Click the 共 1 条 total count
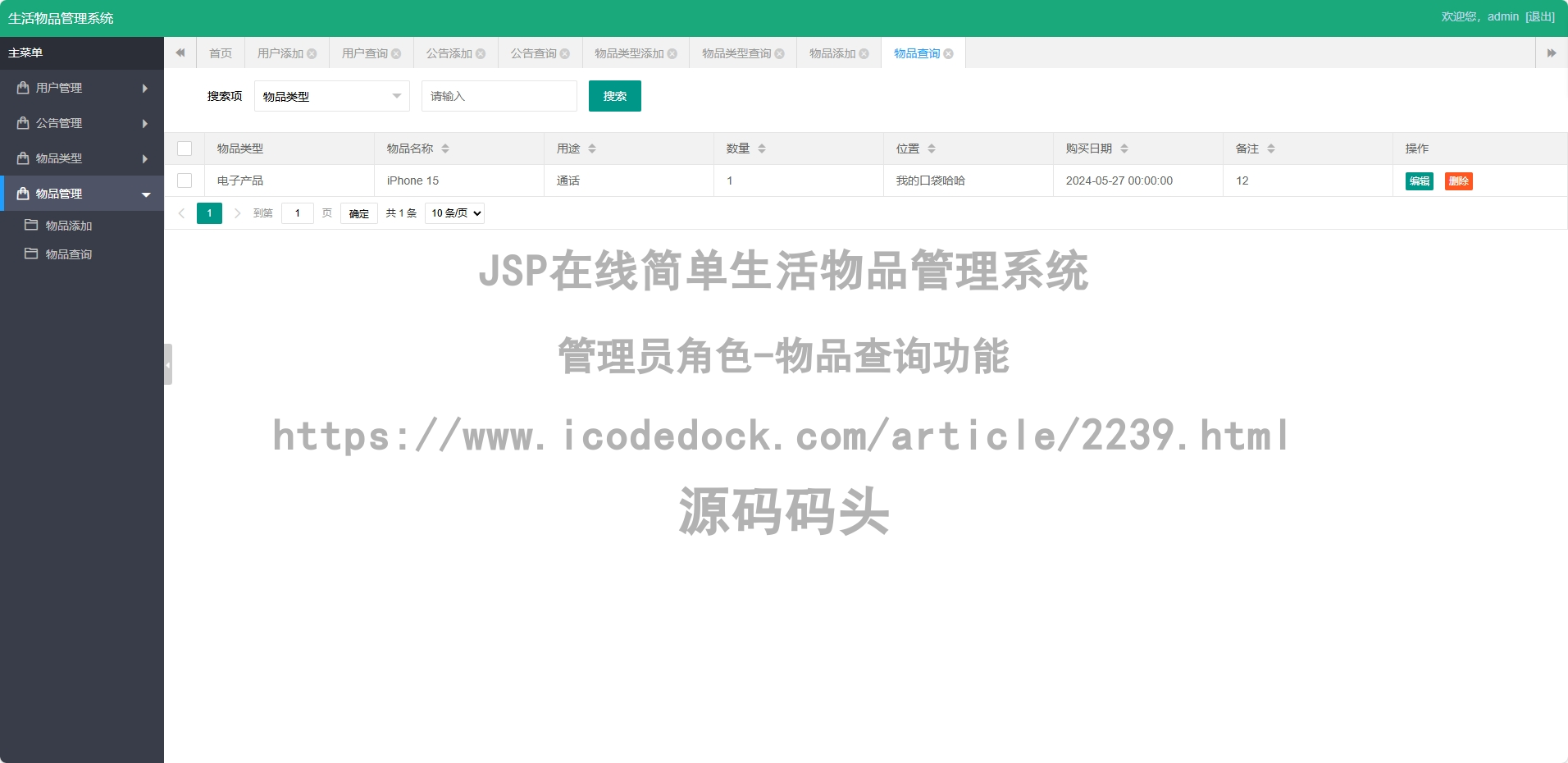This screenshot has height=763, width=1568. (x=402, y=213)
